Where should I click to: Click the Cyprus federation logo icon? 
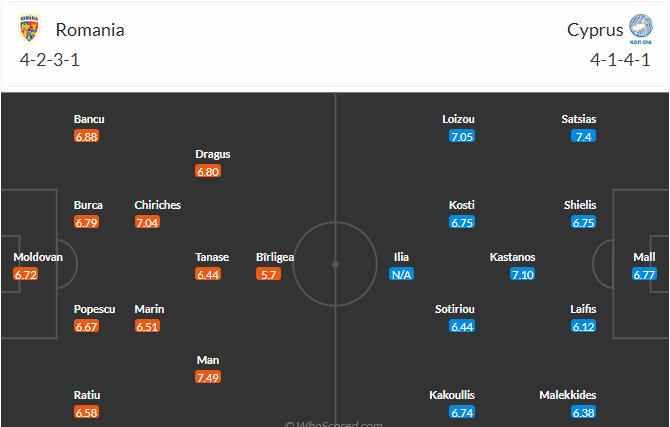point(641,29)
